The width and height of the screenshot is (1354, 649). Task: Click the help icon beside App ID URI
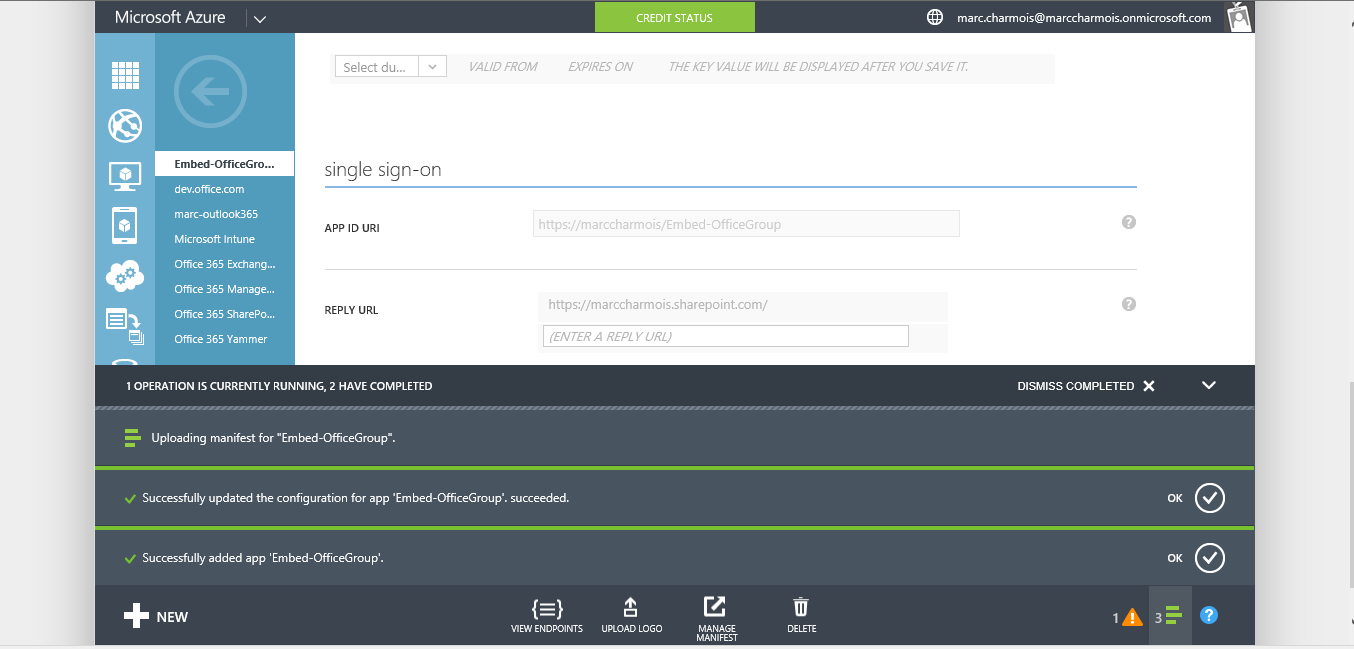click(1129, 222)
